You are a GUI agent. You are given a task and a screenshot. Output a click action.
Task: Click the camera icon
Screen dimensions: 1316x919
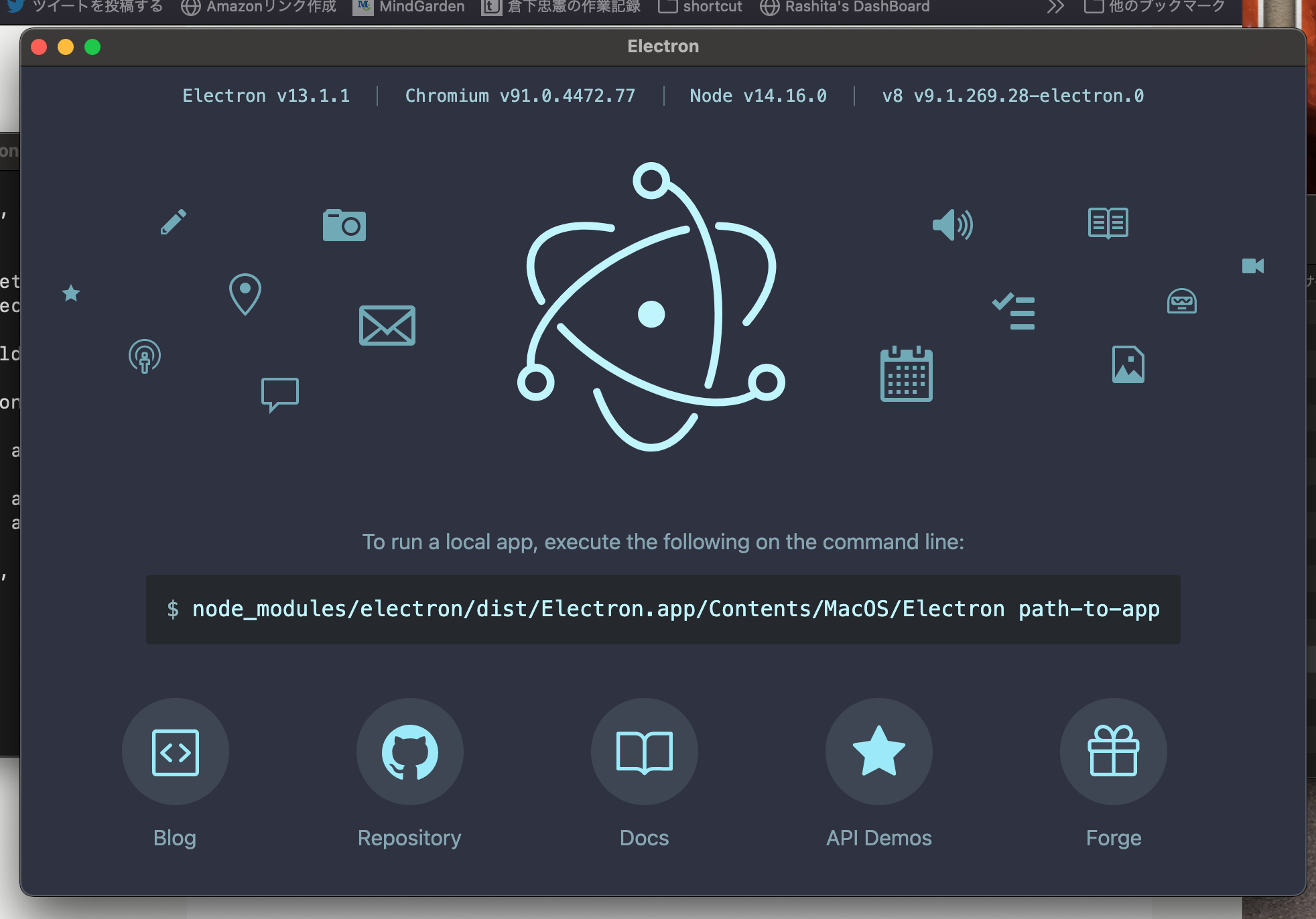click(x=344, y=224)
